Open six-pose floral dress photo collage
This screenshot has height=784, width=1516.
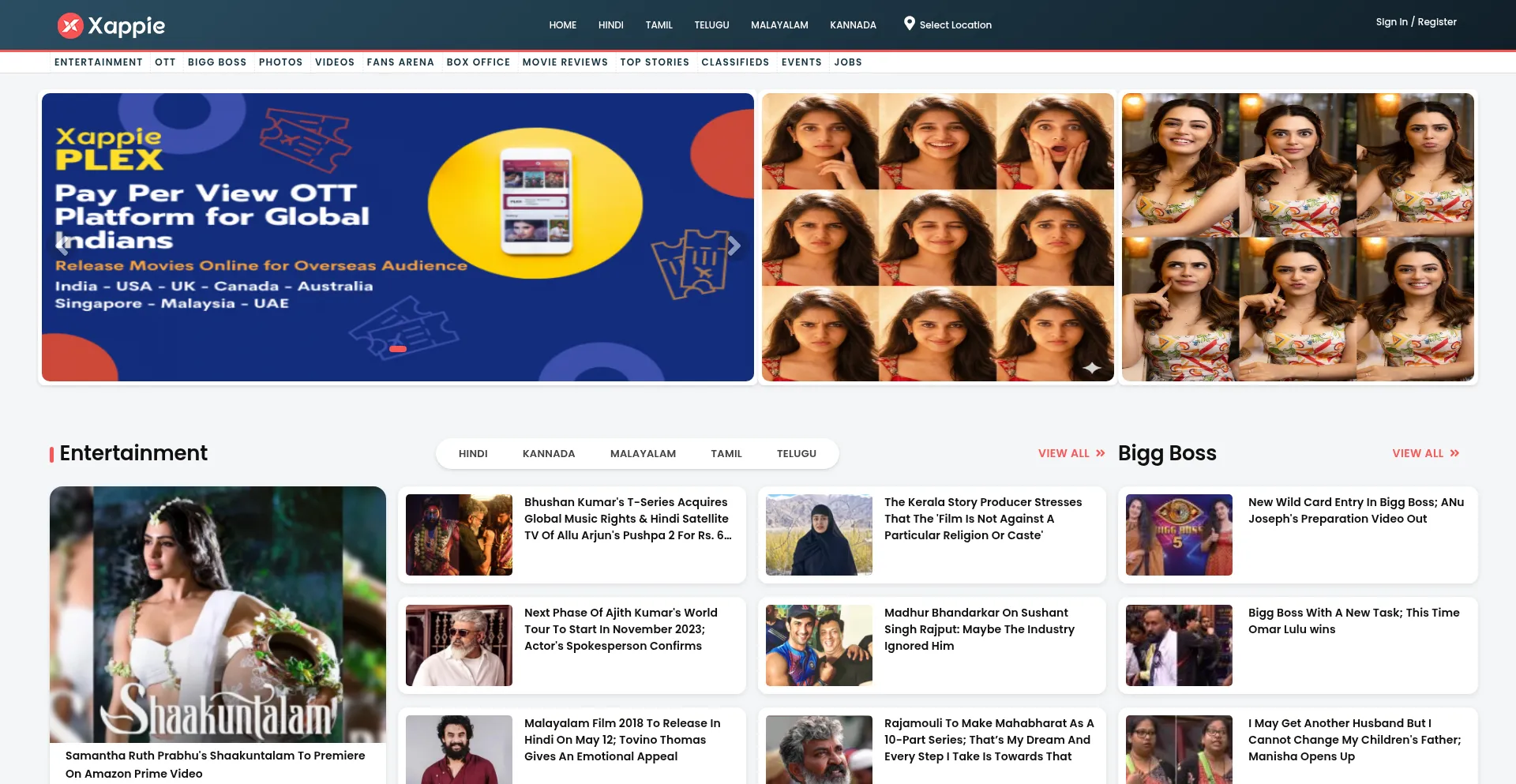(1298, 237)
